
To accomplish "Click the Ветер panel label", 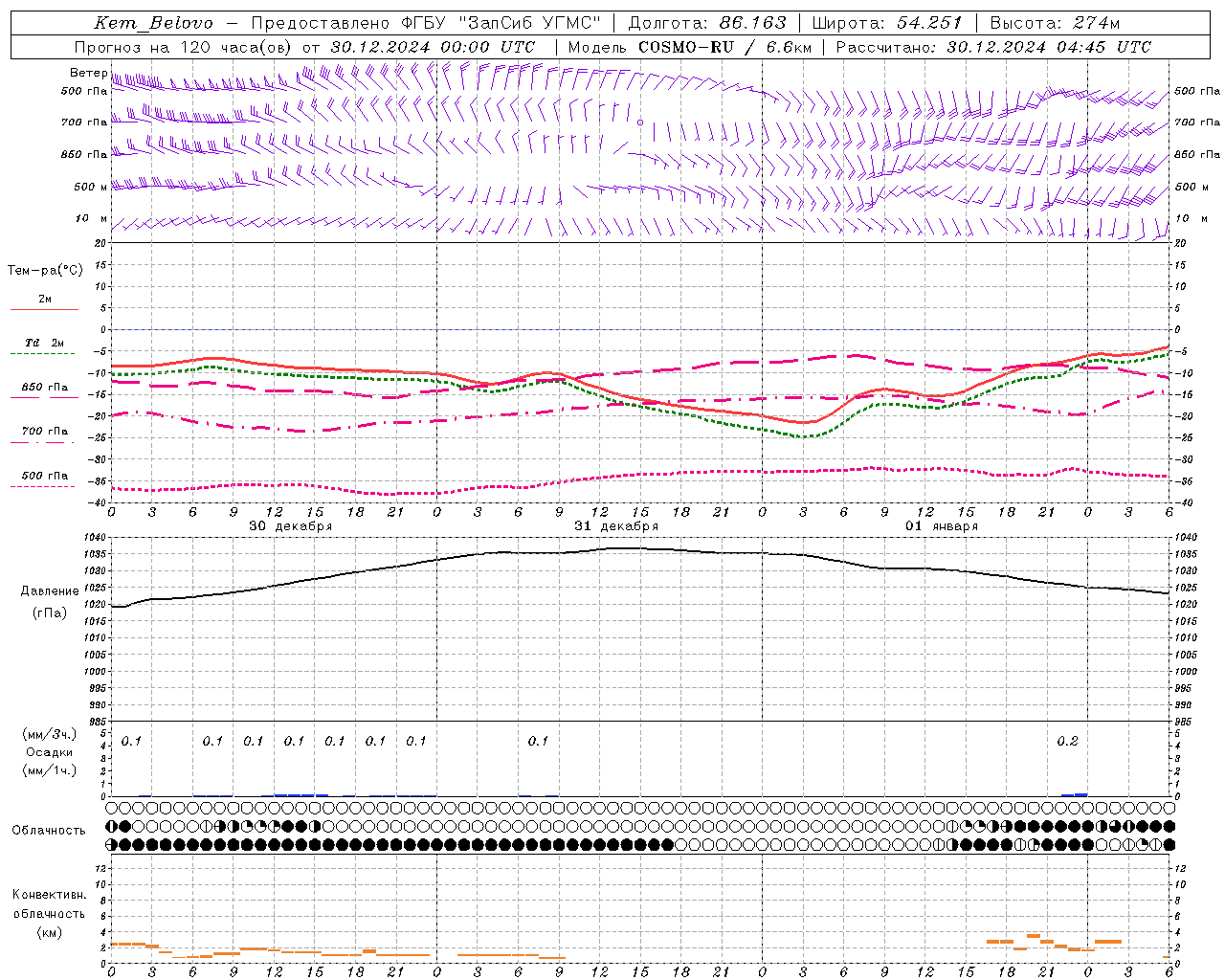I will click(x=88, y=73).
